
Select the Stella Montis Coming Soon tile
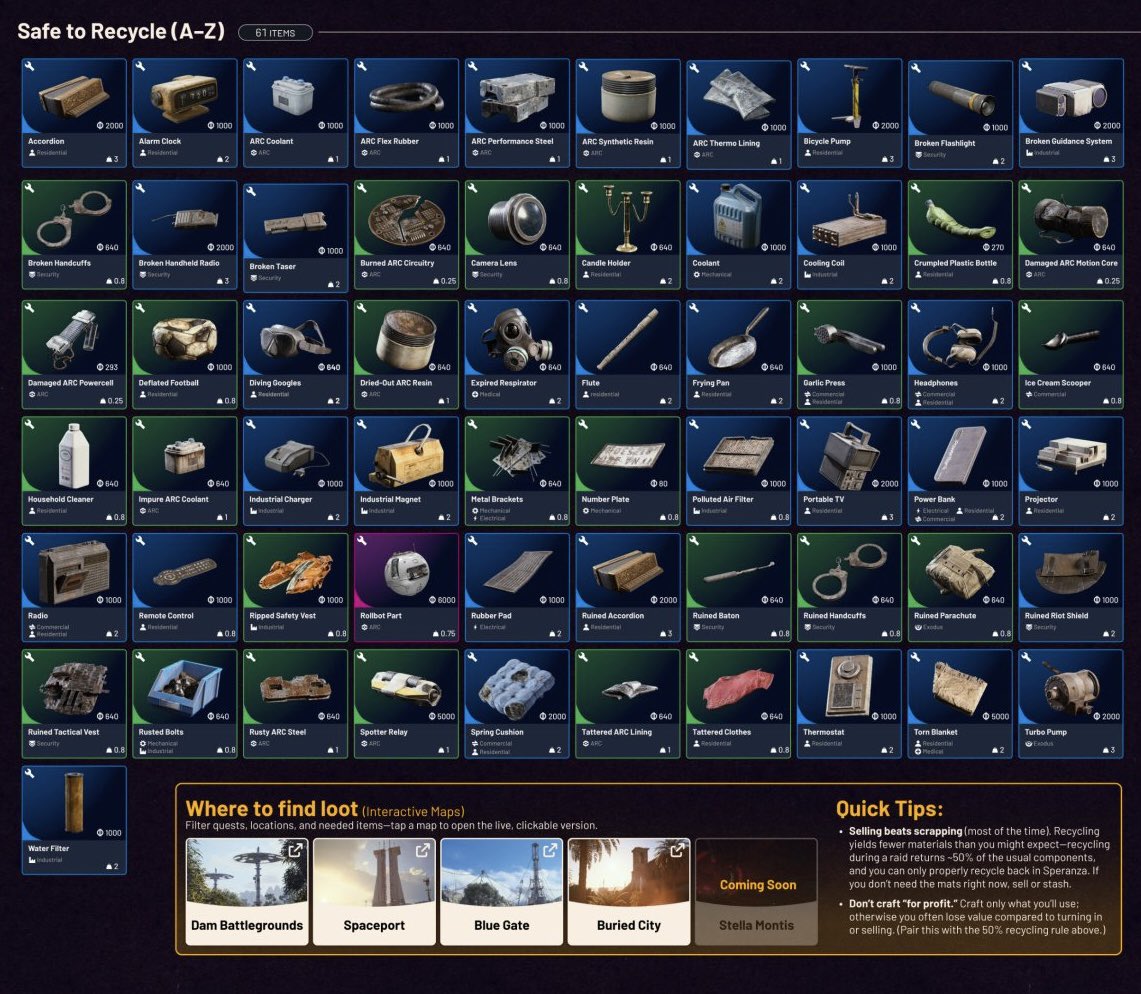[755, 890]
